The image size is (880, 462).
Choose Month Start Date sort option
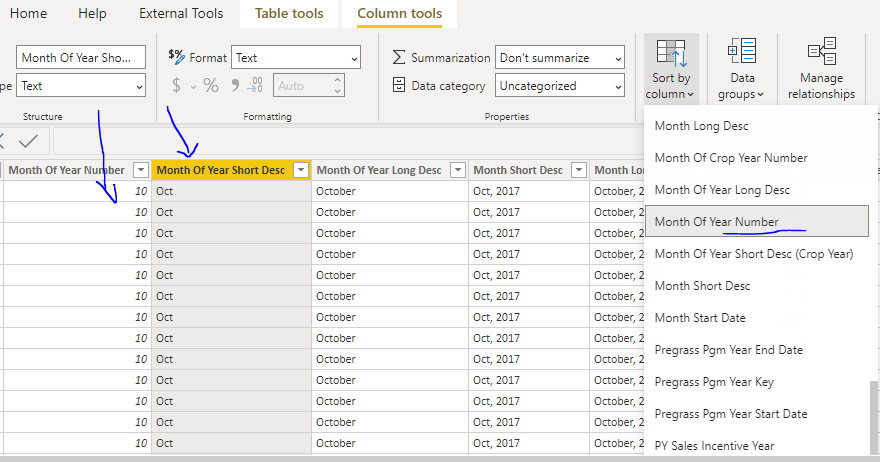click(x=757, y=318)
